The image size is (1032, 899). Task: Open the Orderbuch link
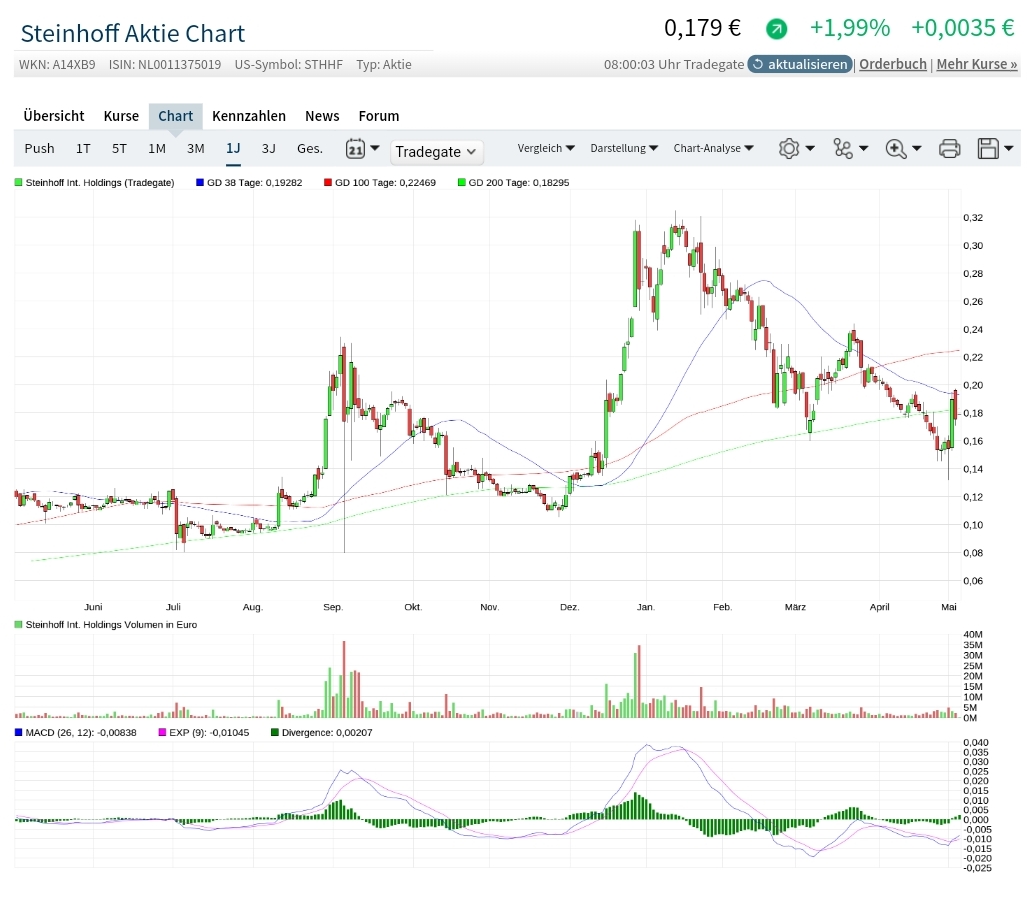click(x=892, y=64)
